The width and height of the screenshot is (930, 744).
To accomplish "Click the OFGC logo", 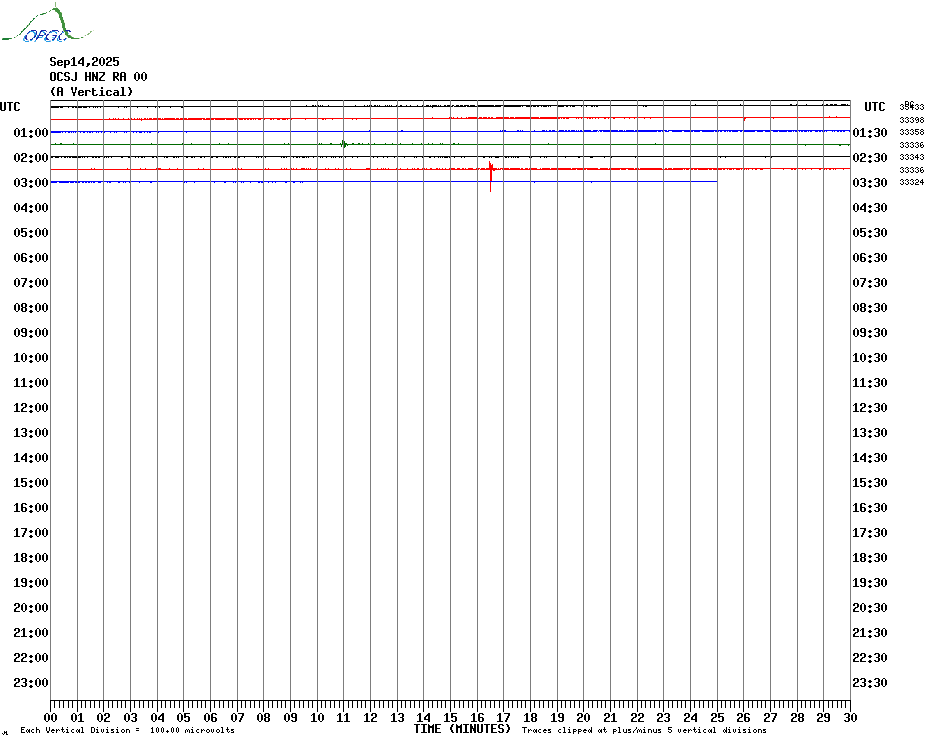I will point(46,24).
